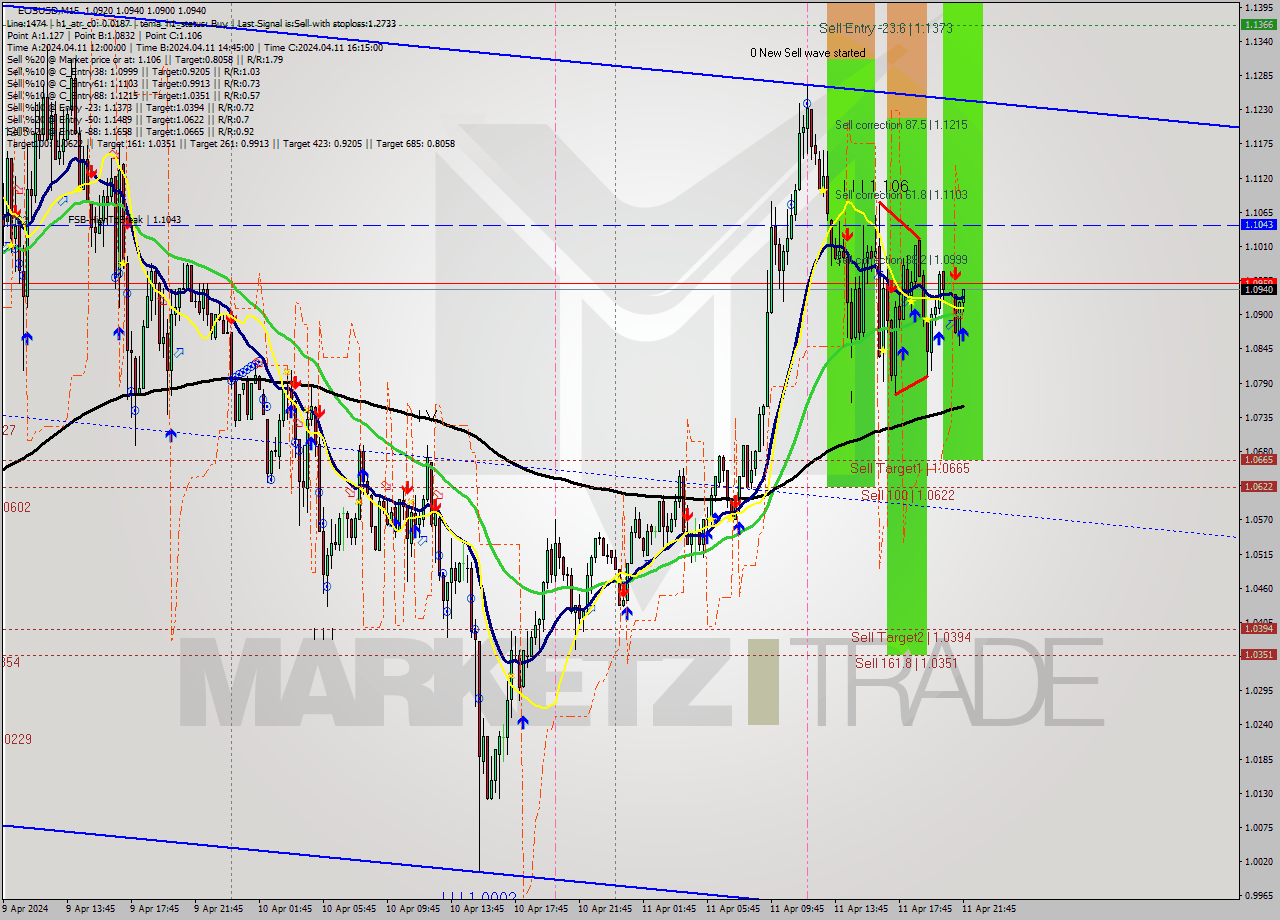Click the 1.0240 price scale value
This screenshot has height=920, width=1280.
click(x=1258, y=724)
